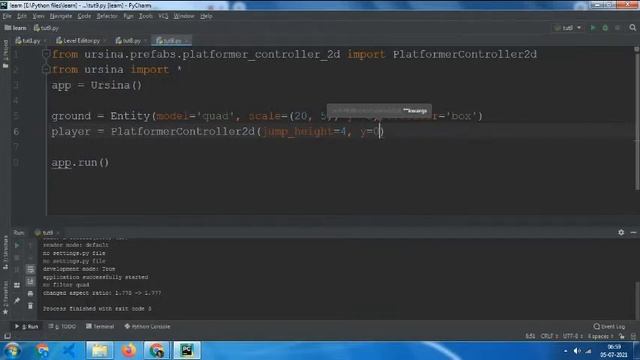The width and height of the screenshot is (640, 360).
Task: Open the Tools menu
Action: 145,16
